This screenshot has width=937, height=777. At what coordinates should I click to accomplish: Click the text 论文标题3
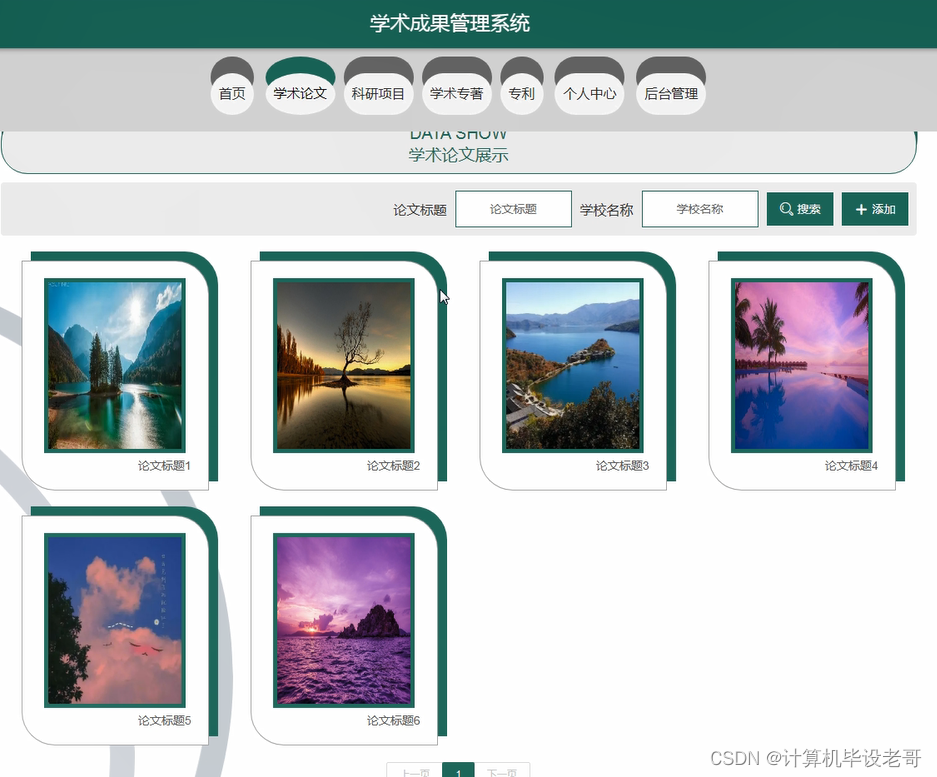[622, 466]
